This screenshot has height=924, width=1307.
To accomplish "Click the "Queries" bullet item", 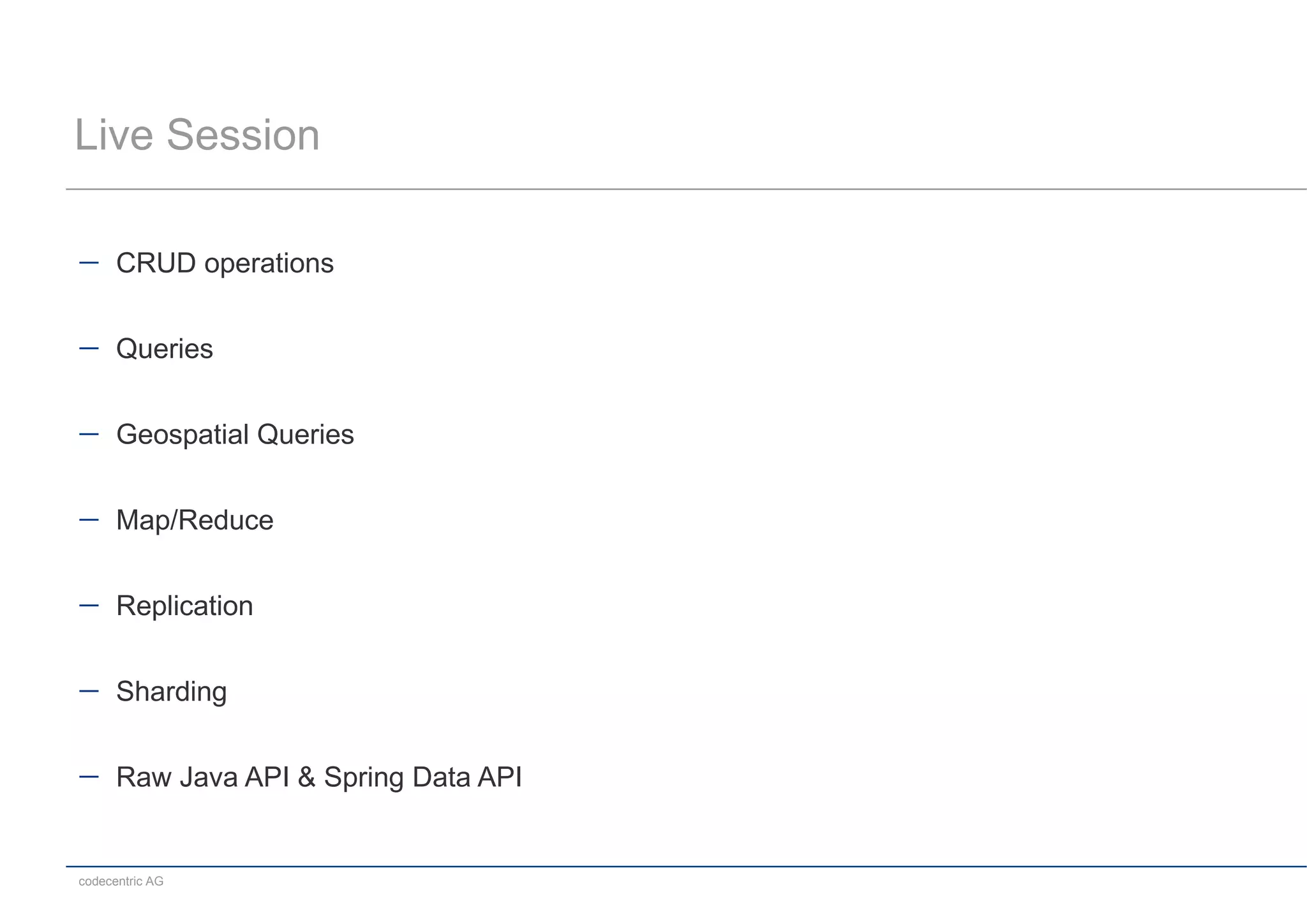I will (x=164, y=349).
